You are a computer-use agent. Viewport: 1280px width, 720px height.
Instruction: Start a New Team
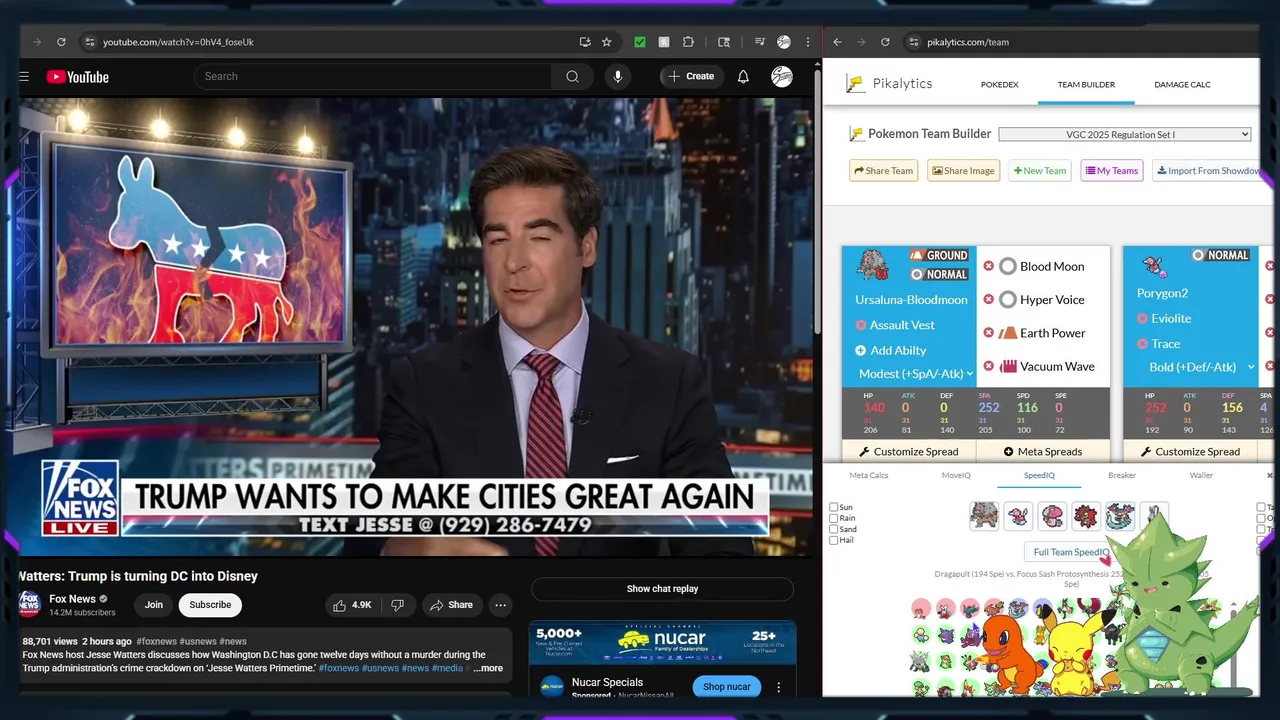[x=1040, y=171]
